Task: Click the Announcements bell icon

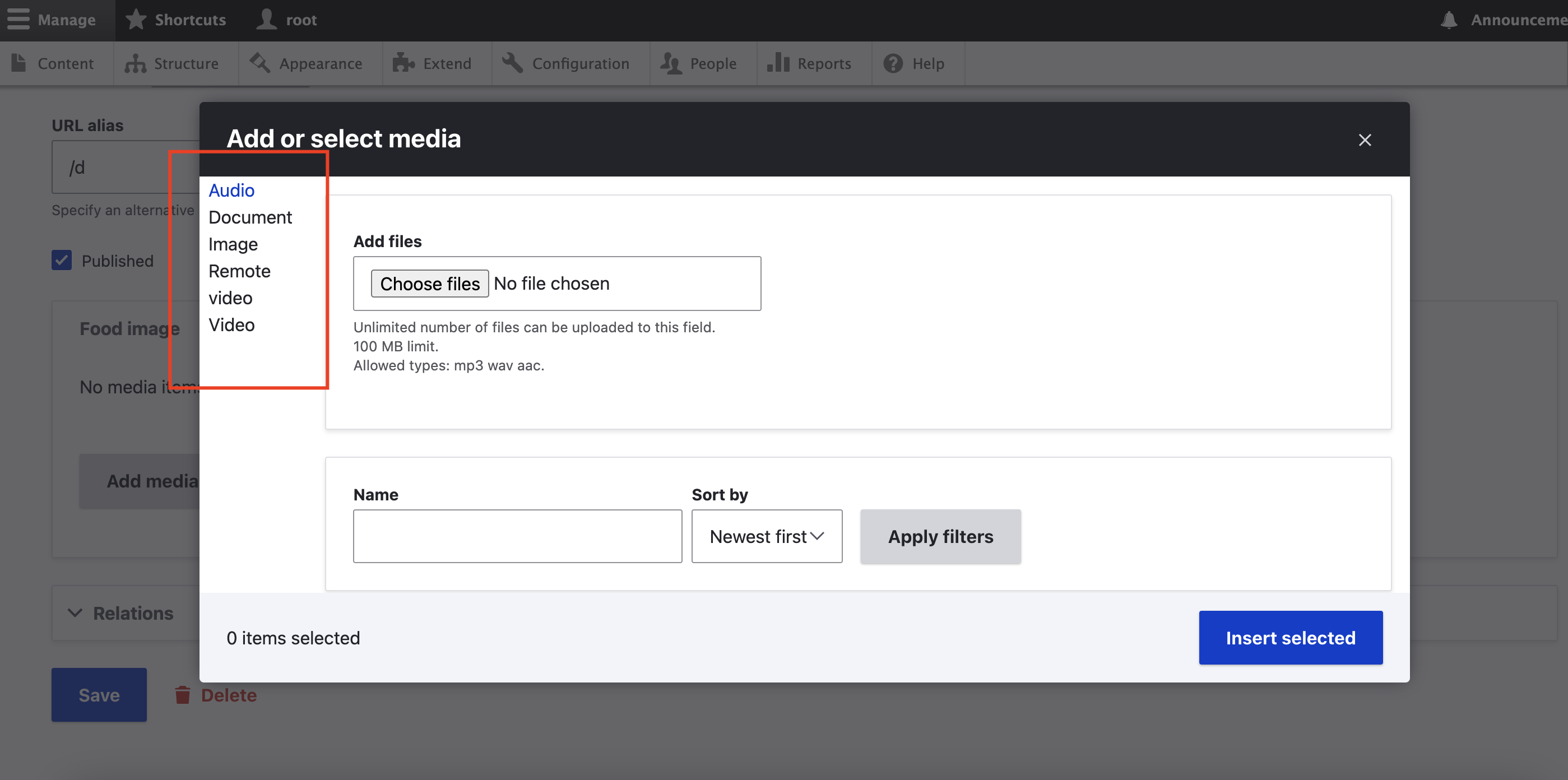Action: point(1449,19)
